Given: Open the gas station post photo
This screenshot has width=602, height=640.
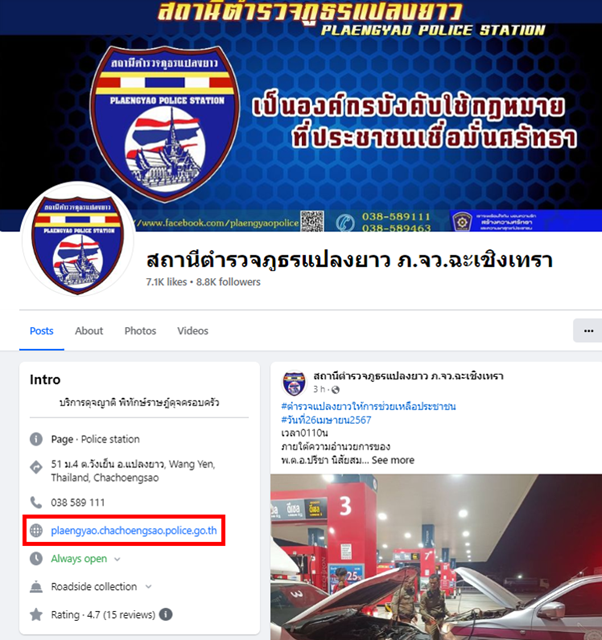Looking at the screenshot, I should tap(436, 557).
